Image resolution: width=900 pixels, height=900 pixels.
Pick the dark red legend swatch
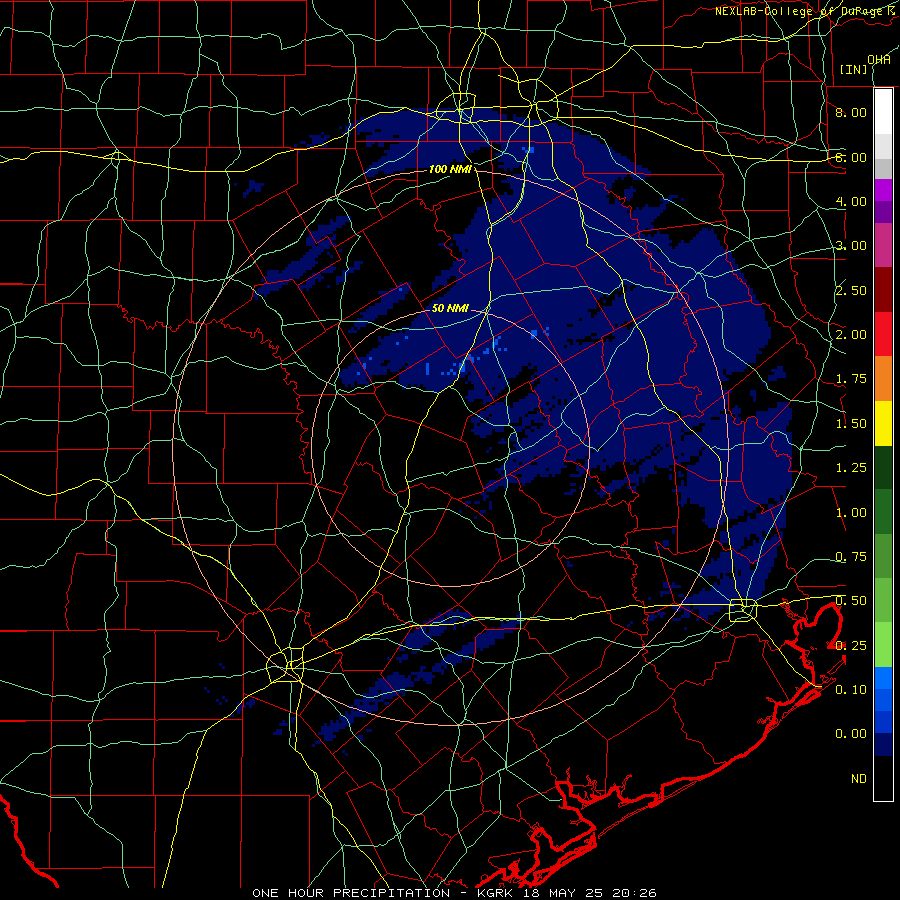883,290
